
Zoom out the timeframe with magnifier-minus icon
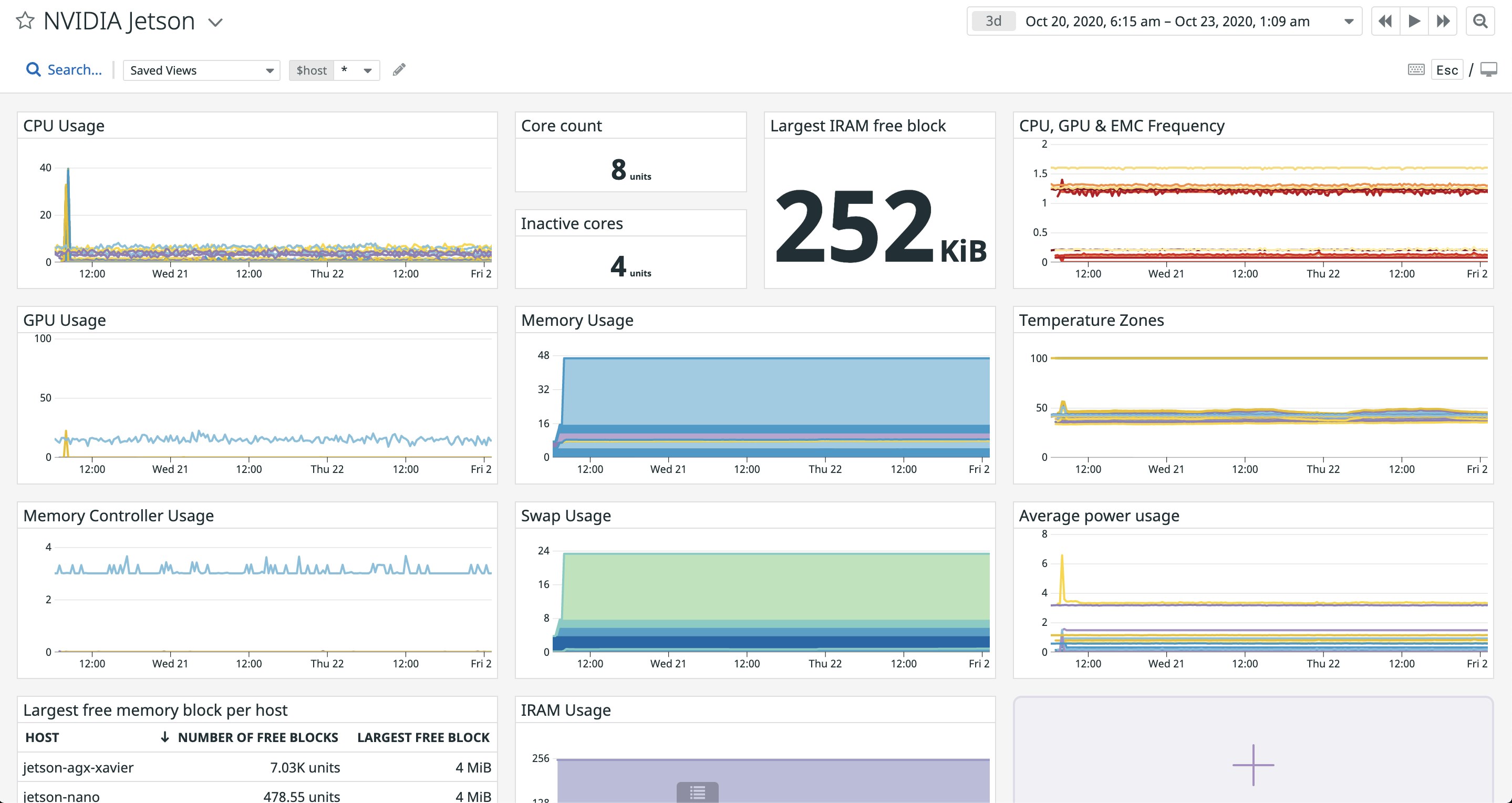pos(1480,20)
